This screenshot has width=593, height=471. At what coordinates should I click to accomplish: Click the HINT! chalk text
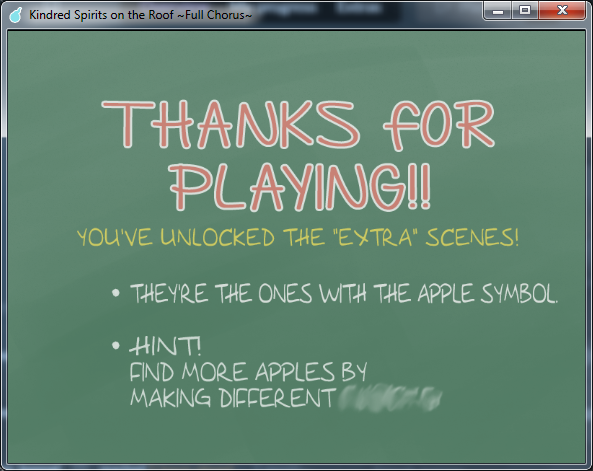[165, 346]
